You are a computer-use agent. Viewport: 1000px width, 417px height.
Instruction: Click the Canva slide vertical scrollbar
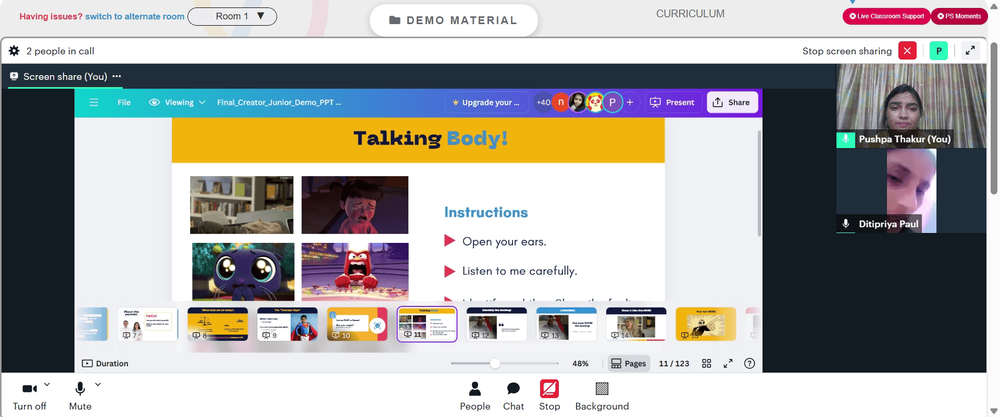(x=758, y=183)
